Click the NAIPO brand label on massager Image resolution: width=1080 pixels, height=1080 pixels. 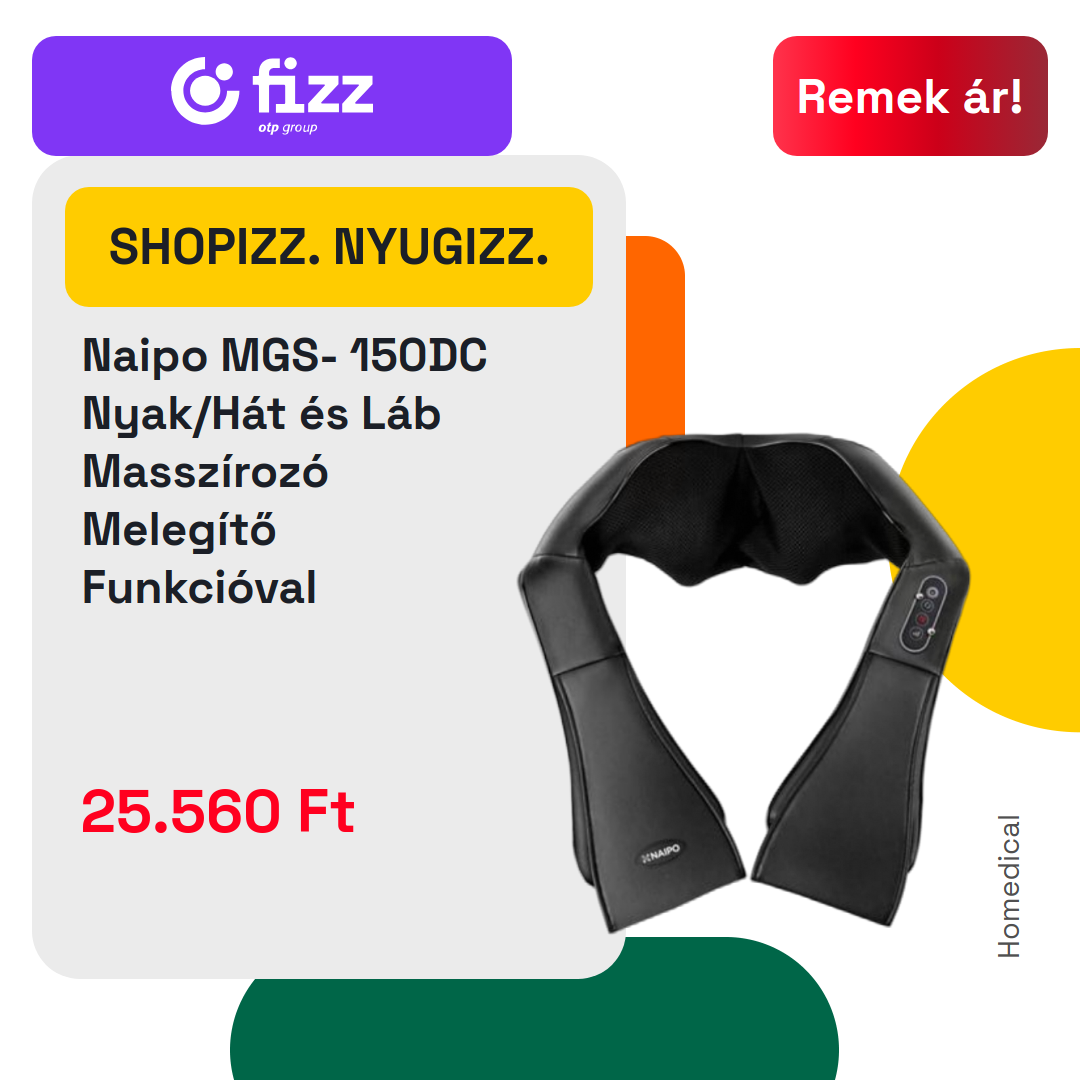(661, 853)
